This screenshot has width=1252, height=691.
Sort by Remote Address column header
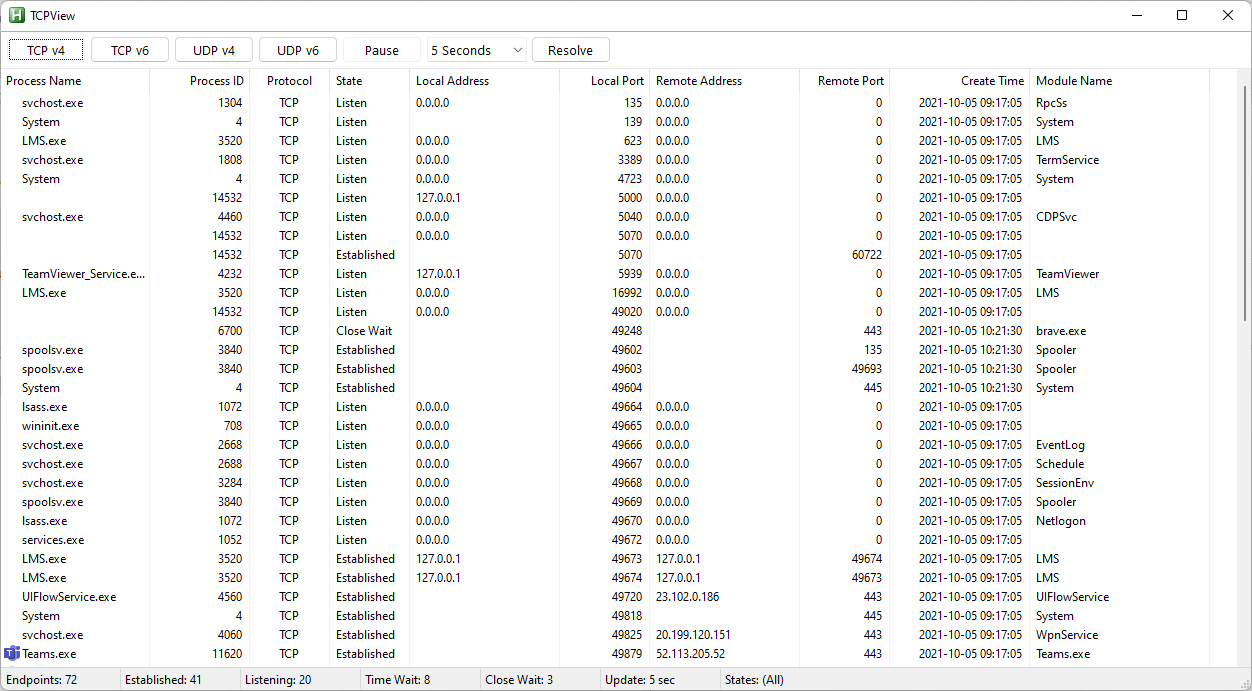pyautogui.click(x=725, y=81)
